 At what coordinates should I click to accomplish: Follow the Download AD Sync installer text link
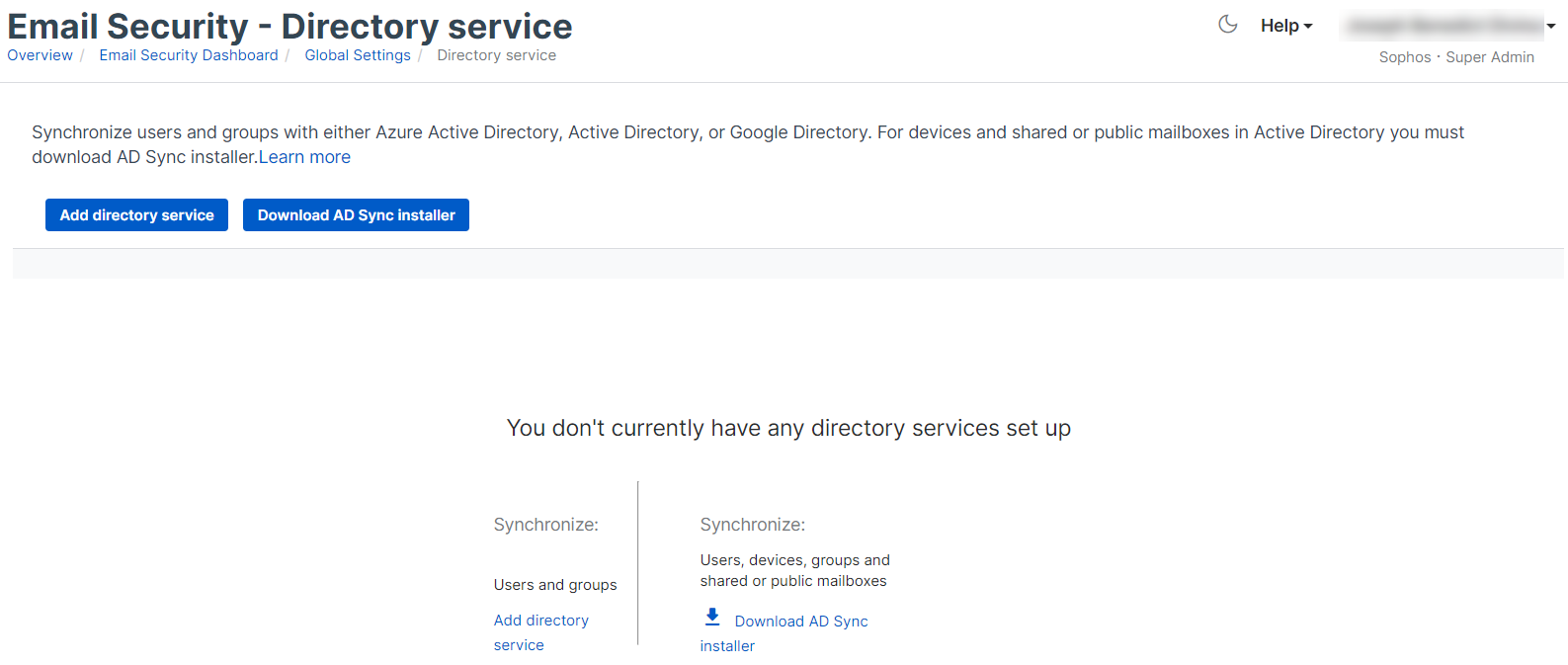pos(800,622)
